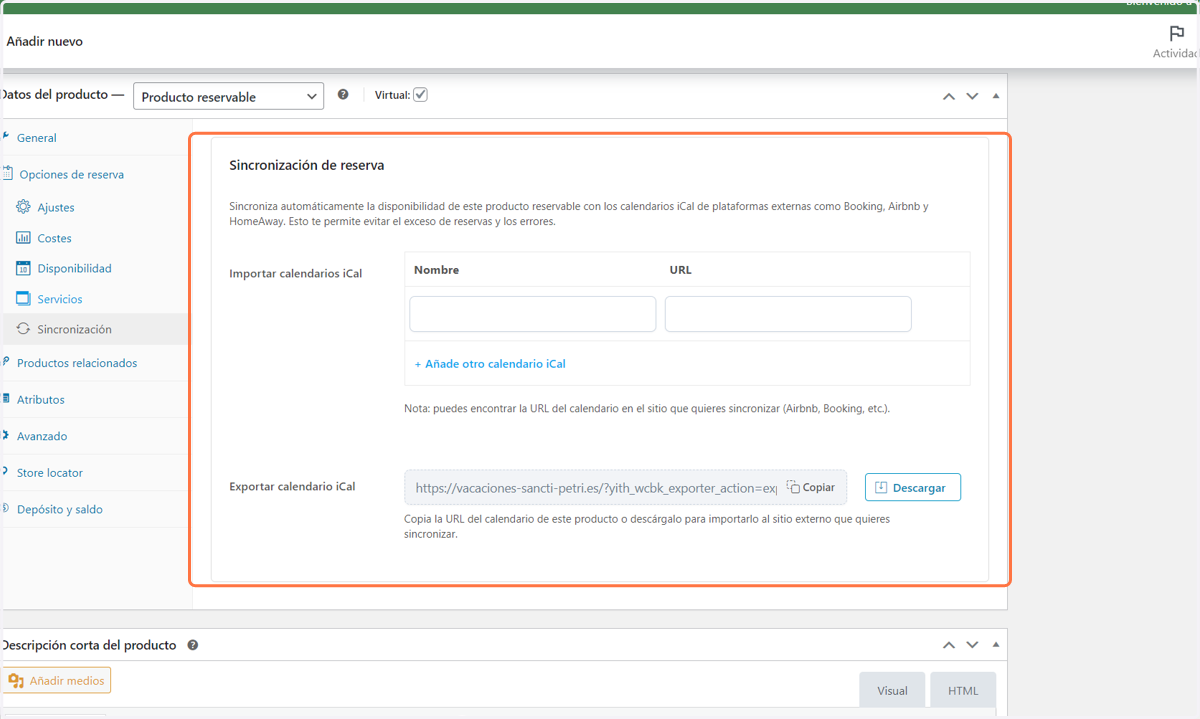Move short description panel up
The height and width of the screenshot is (719, 1200).
(x=949, y=646)
